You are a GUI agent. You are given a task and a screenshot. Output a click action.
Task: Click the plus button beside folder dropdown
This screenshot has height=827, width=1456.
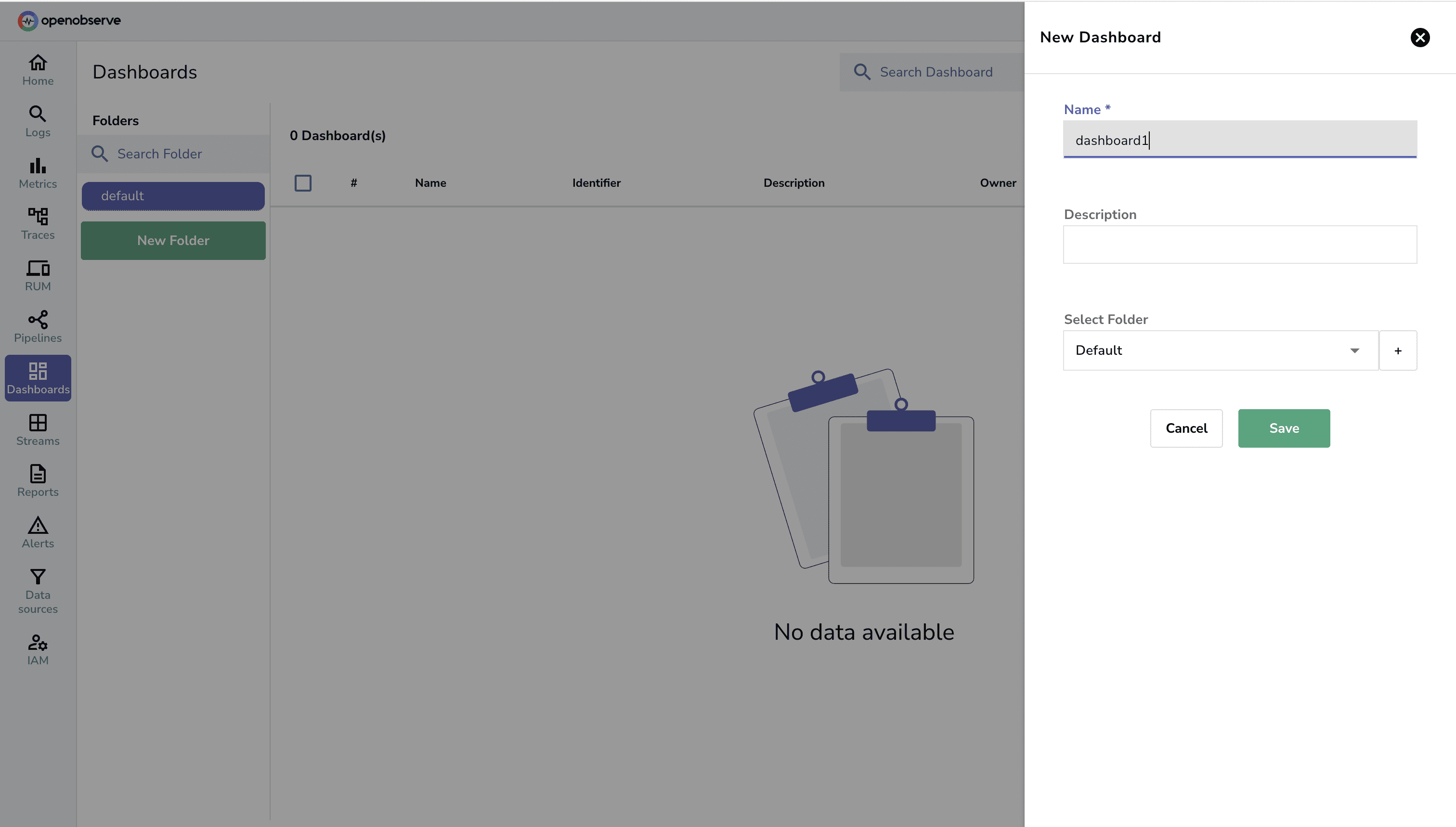click(x=1397, y=350)
